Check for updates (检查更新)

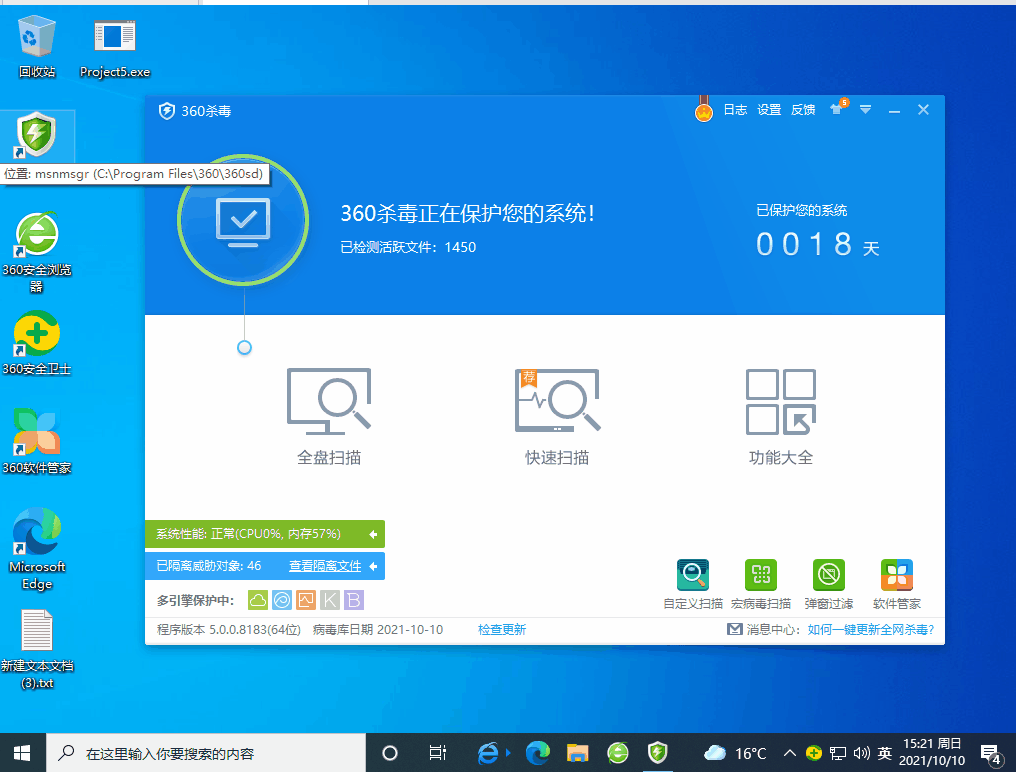pos(502,629)
